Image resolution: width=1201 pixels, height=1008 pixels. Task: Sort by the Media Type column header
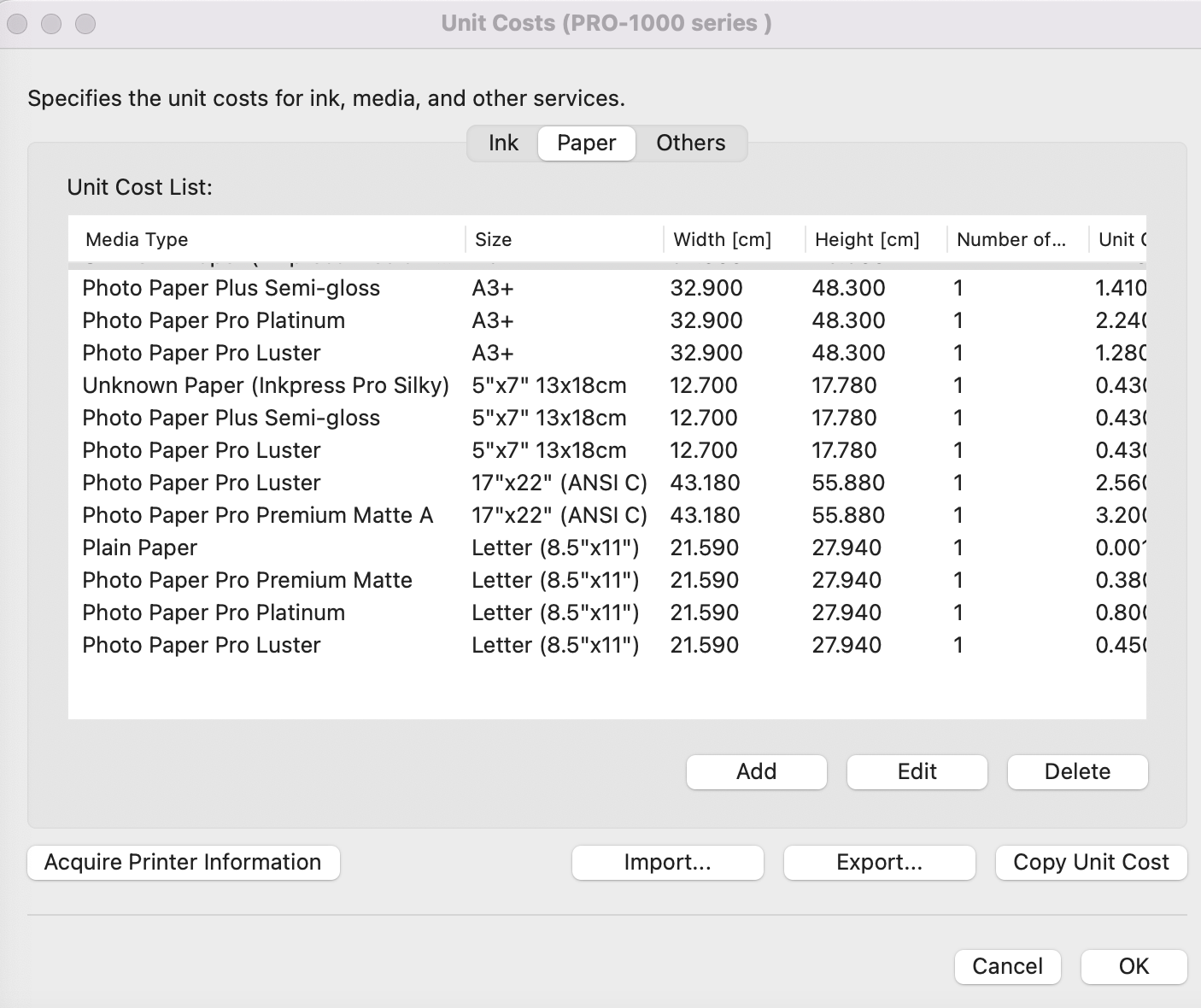coord(135,239)
